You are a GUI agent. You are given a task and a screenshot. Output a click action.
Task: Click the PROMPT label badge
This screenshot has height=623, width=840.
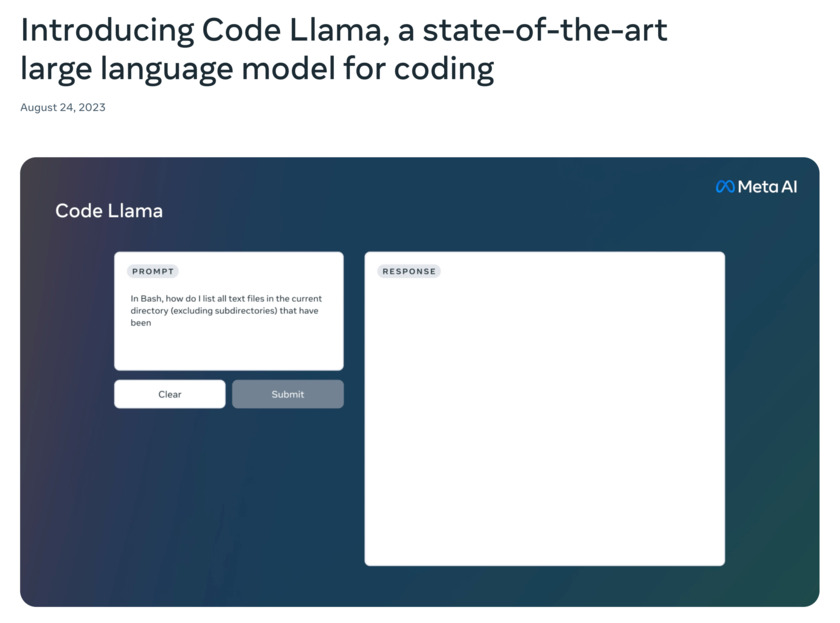[x=153, y=271]
